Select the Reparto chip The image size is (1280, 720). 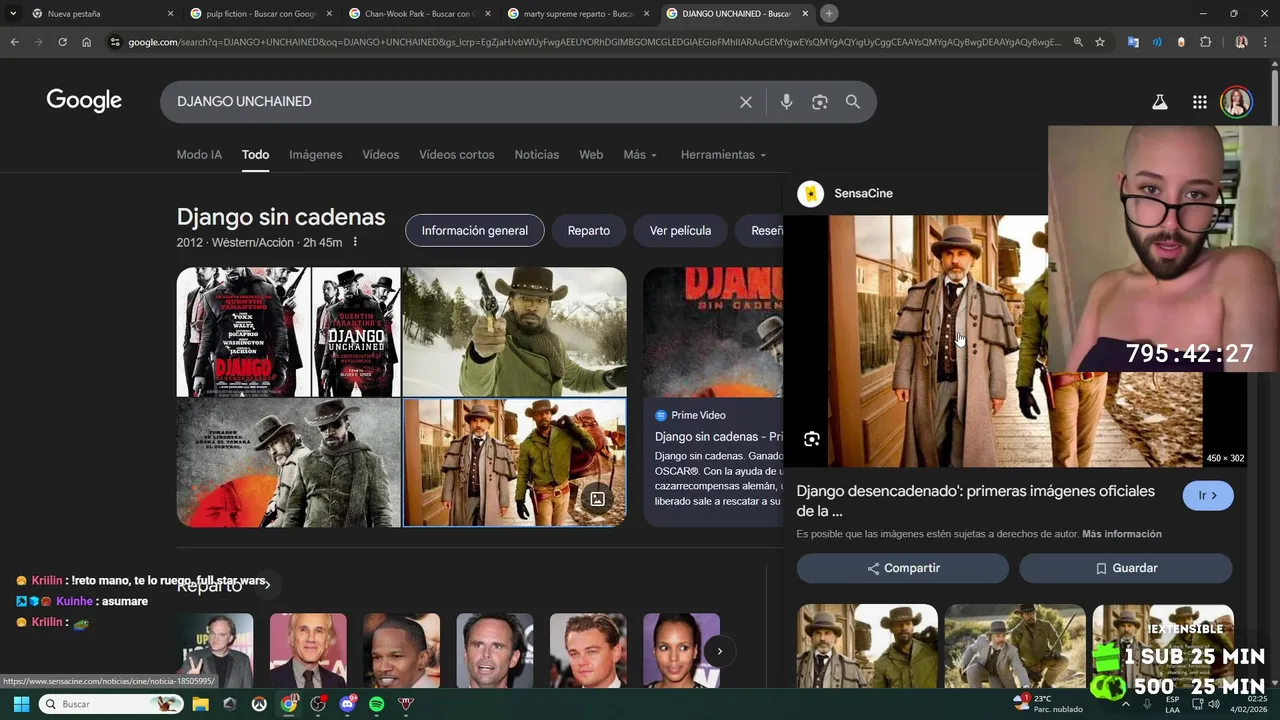(588, 231)
